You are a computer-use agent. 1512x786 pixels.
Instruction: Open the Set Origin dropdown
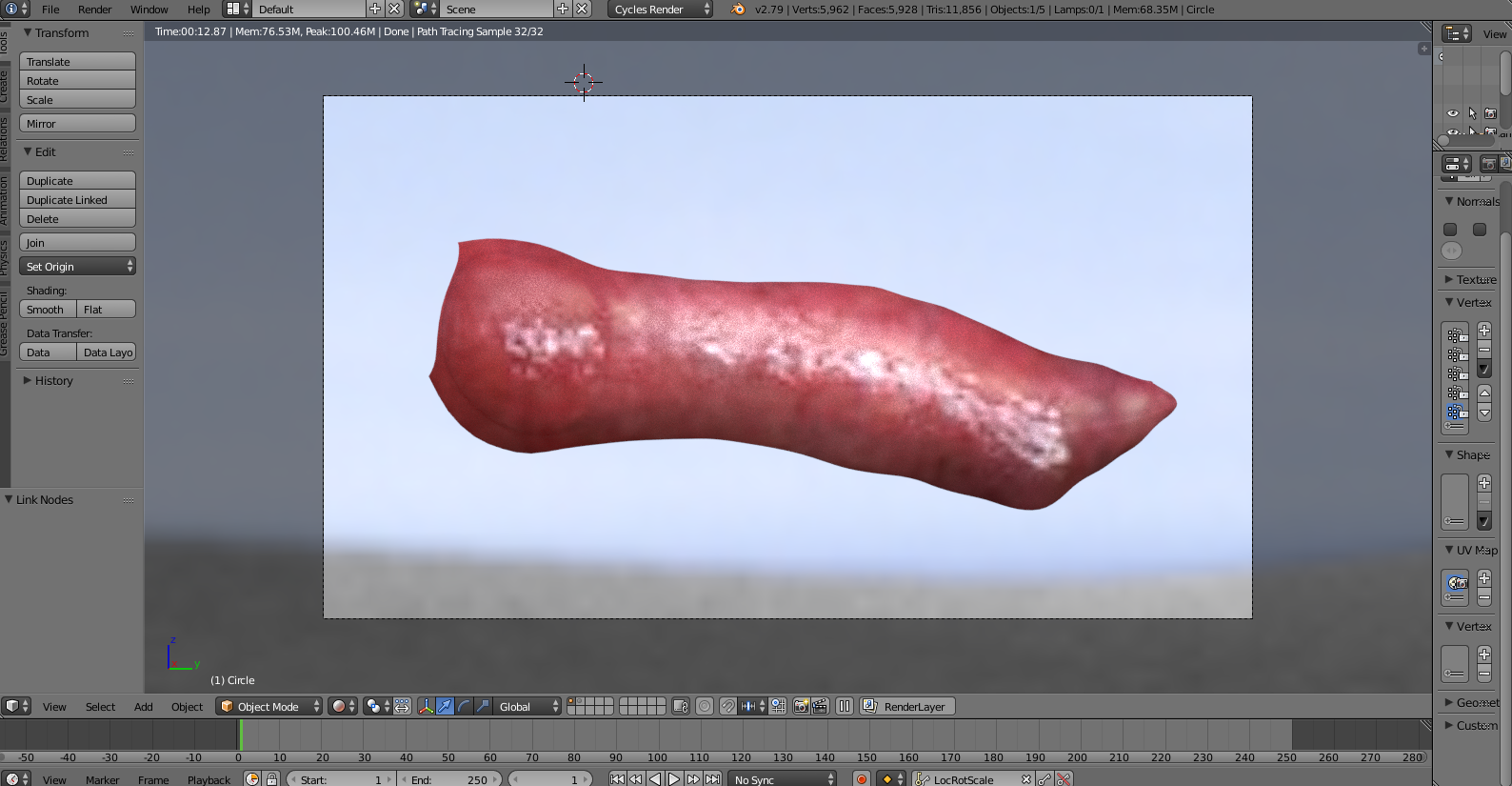(77, 267)
